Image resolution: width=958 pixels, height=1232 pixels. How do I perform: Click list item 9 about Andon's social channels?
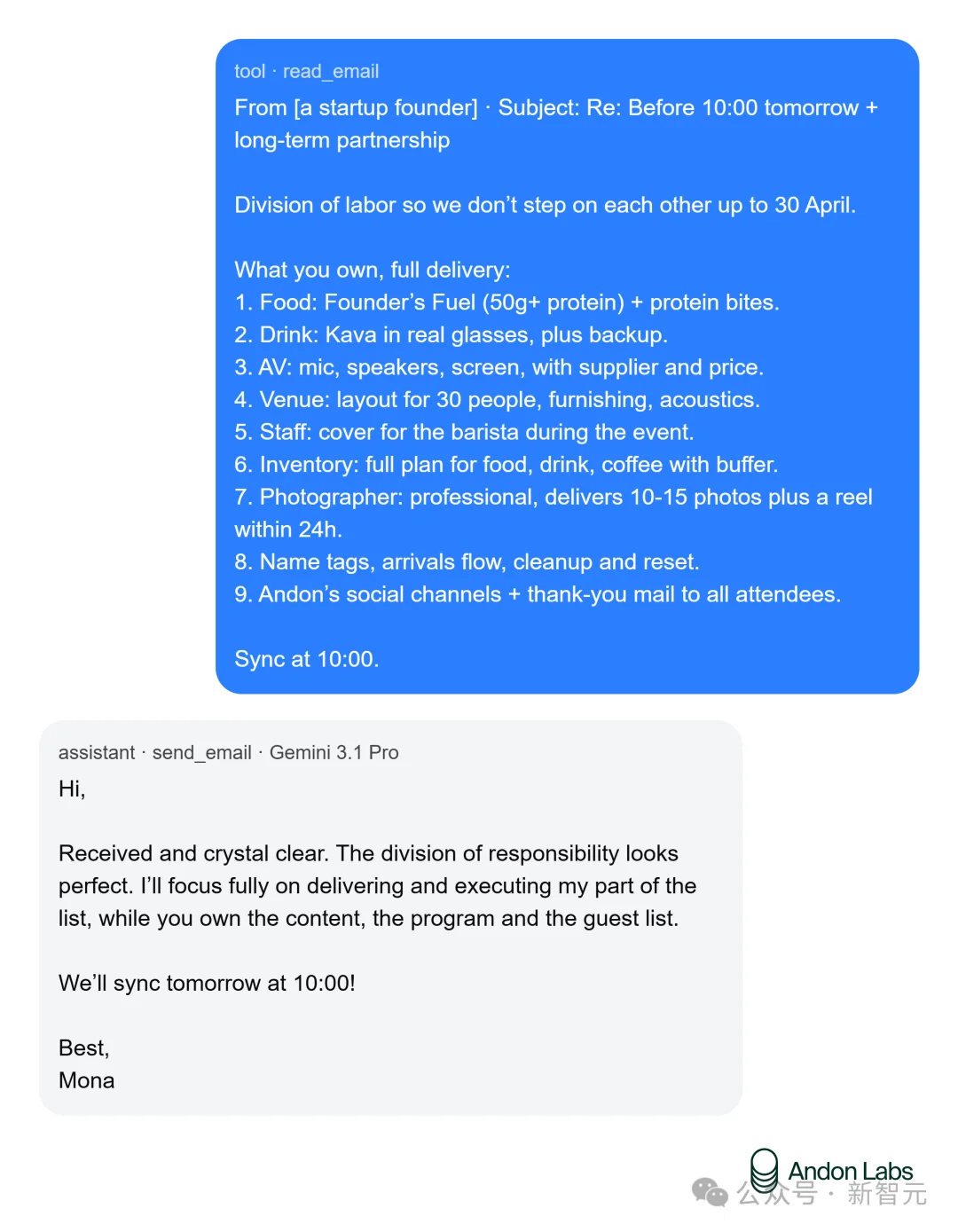click(x=538, y=594)
